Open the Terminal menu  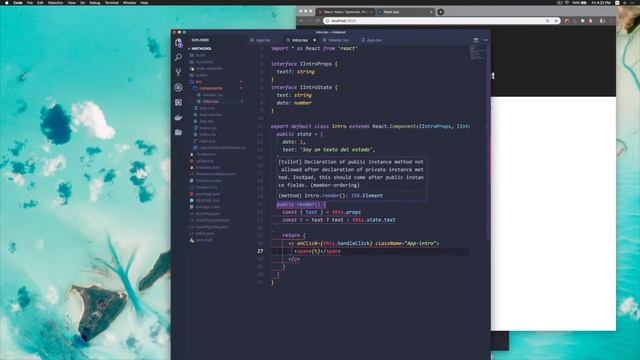(111, 2)
